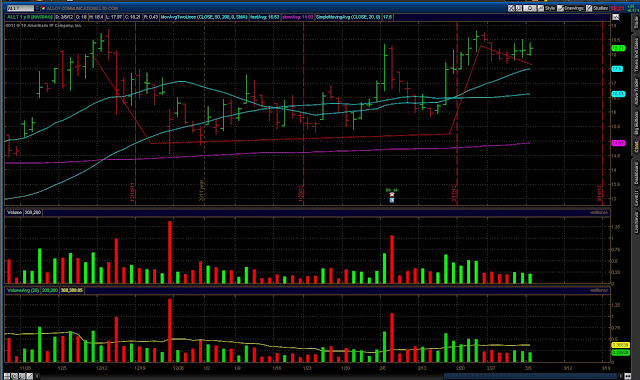This screenshot has height=380, width=640.
Task: Click the D daily timeframe button
Action: pos(530,8)
